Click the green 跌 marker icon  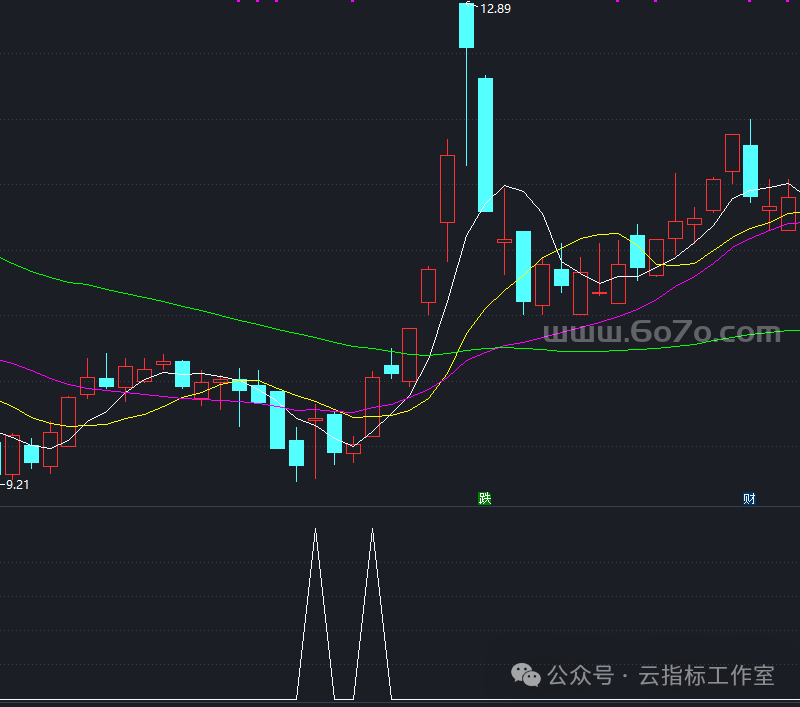coord(485,498)
